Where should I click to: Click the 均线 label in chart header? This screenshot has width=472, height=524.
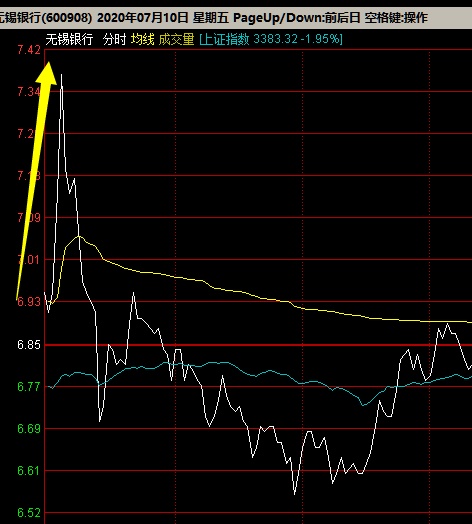point(142,39)
